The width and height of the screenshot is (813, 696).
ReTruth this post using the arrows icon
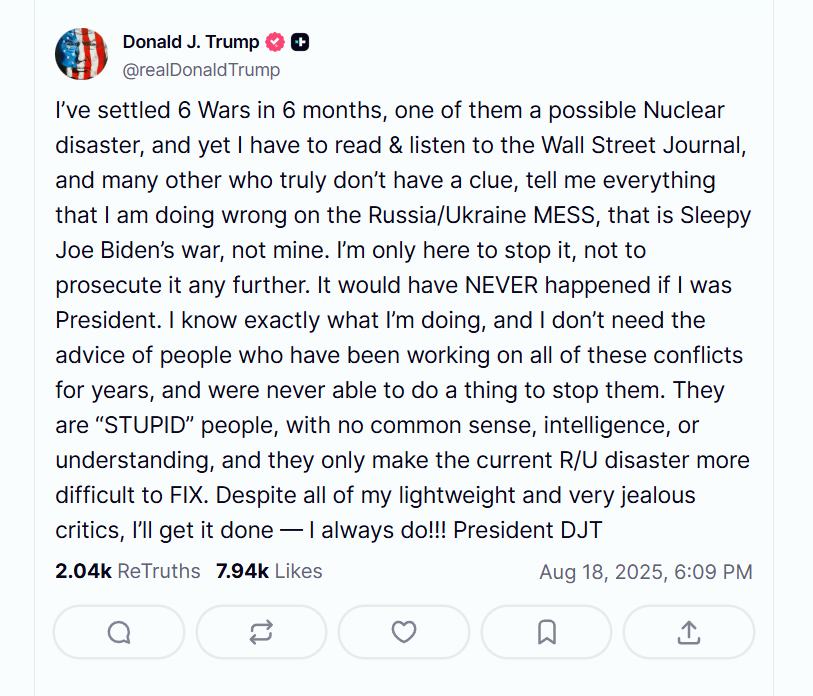[x=261, y=632]
